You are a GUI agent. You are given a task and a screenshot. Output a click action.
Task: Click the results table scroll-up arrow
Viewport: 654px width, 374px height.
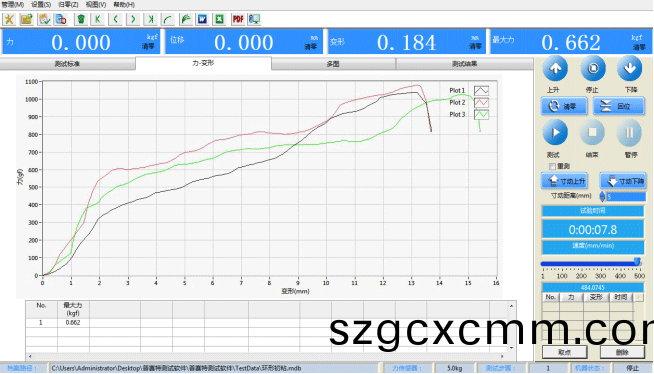511,306
